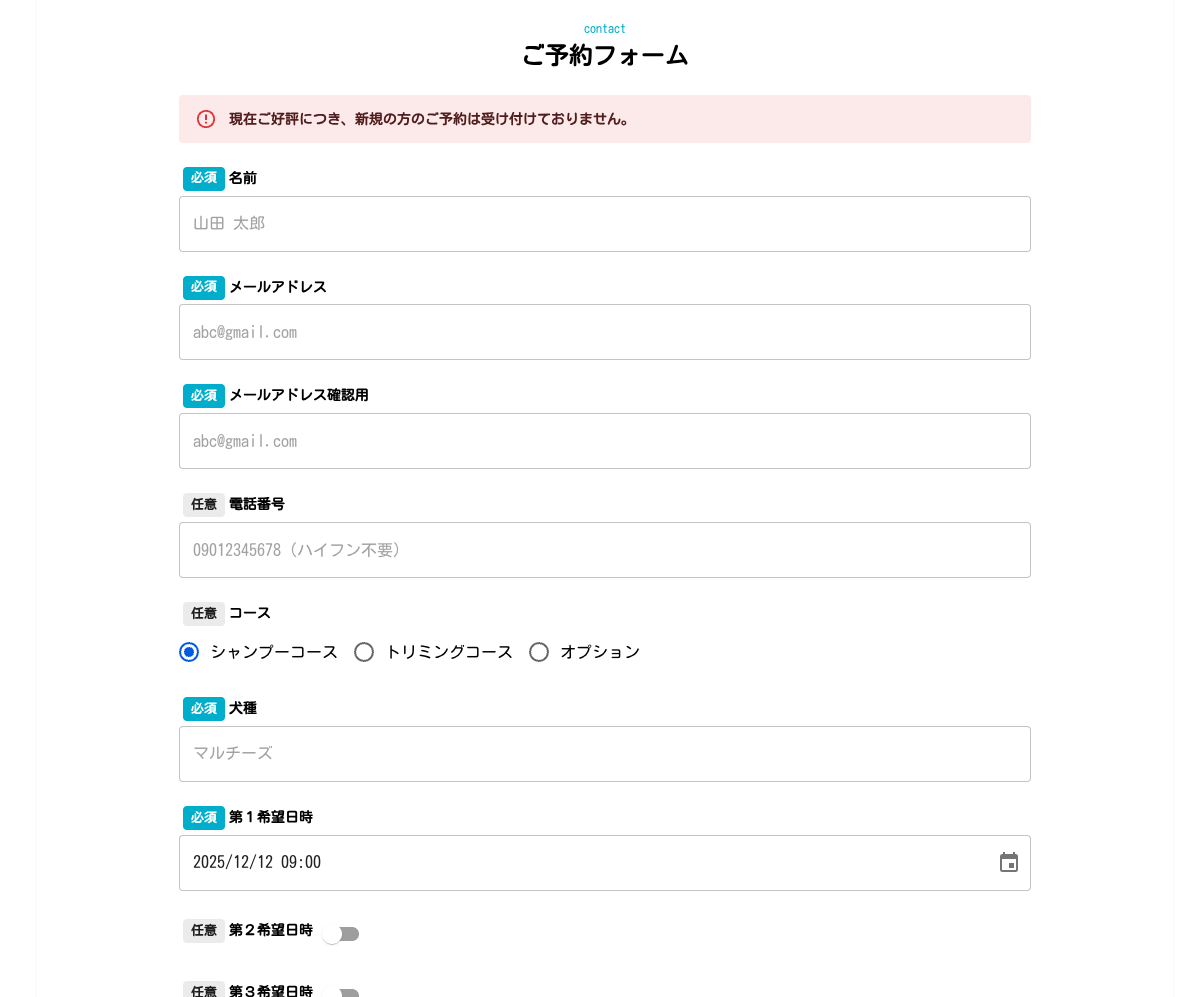Image resolution: width=1204 pixels, height=997 pixels.
Task: Click the 第1希望日時 date-time value
Action: [257, 862]
